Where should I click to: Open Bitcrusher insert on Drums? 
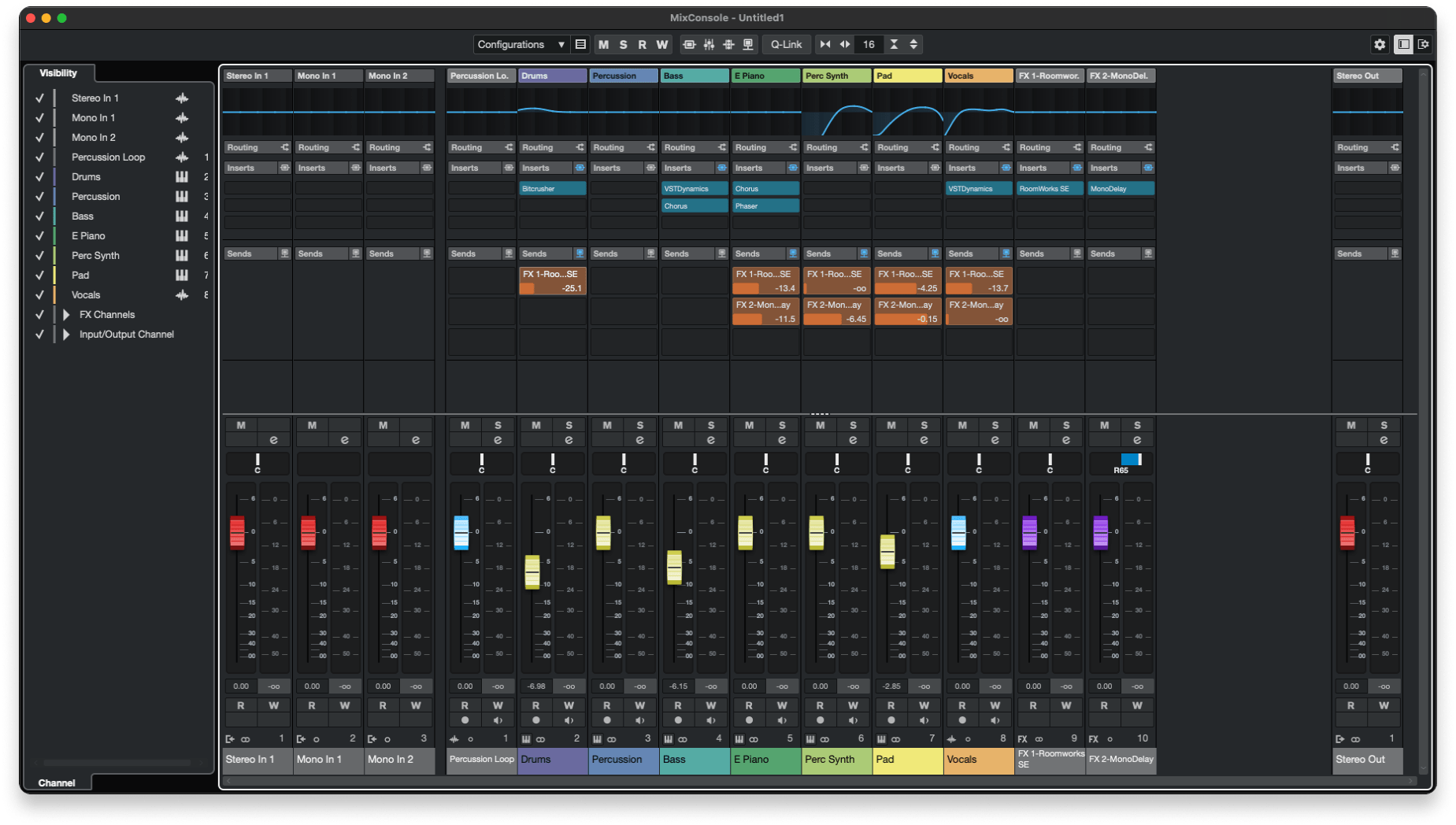(x=553, y=189)
